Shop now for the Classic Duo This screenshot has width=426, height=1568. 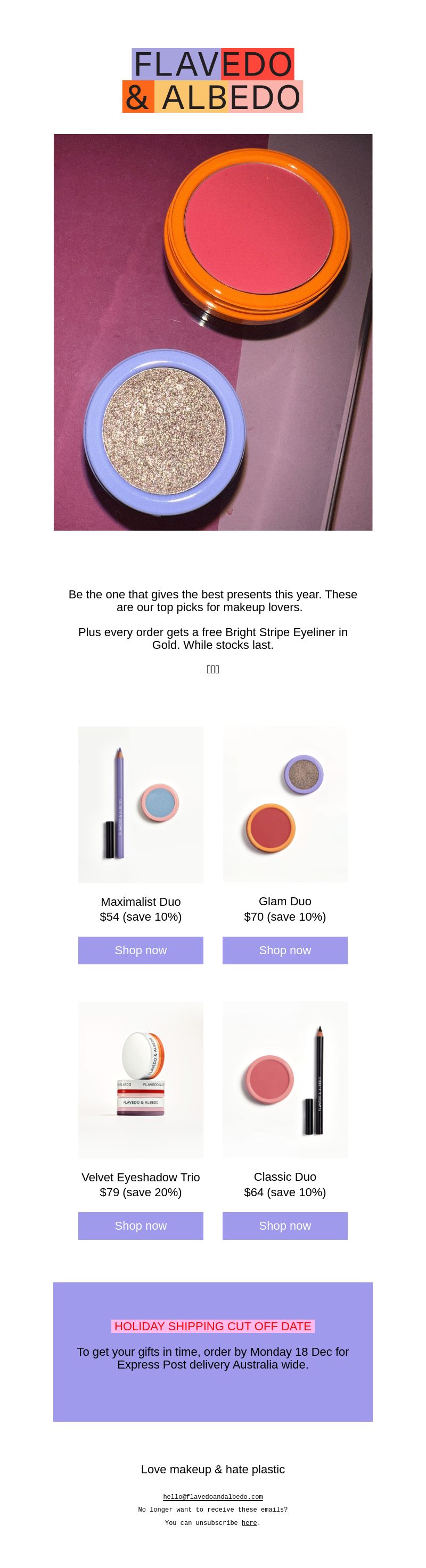tap(285, 1226)
